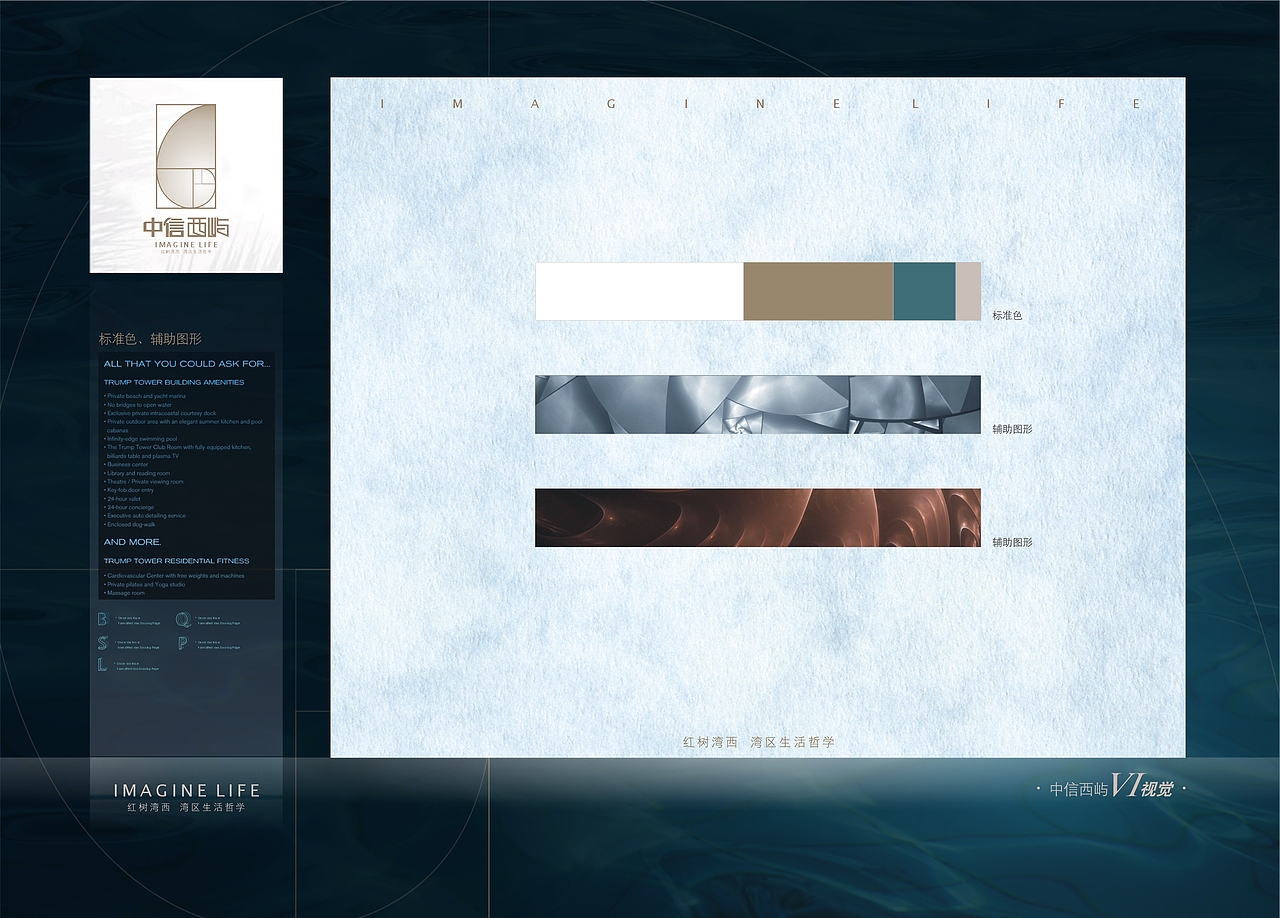
Task: Select the tan brown color swatch
Action: (x=818, y=291)
